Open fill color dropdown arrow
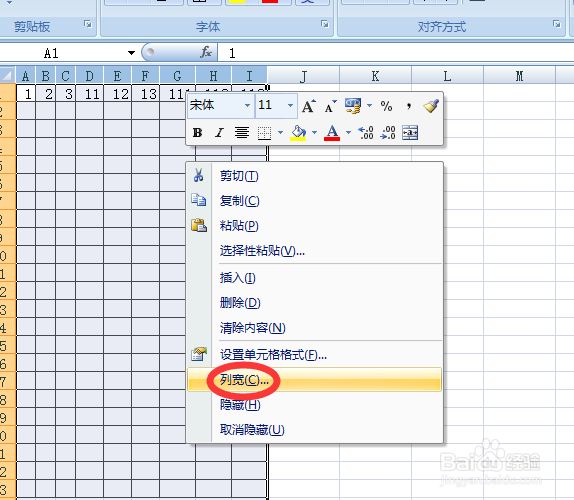 point(314,133)
